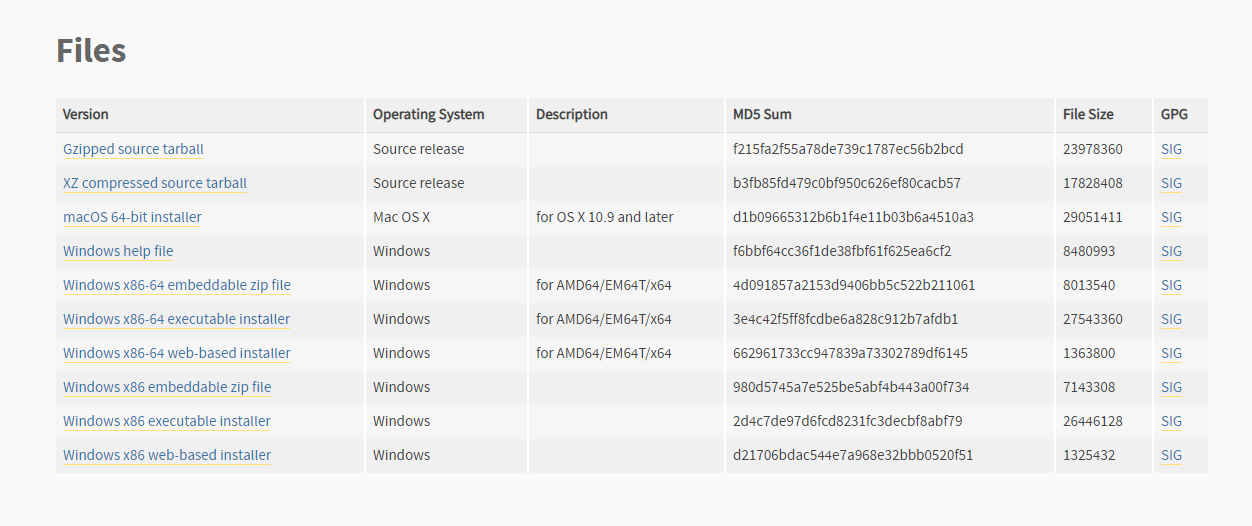Open the Windows help file link
This screenshot has height=526, width=1252.
point(118,251)
